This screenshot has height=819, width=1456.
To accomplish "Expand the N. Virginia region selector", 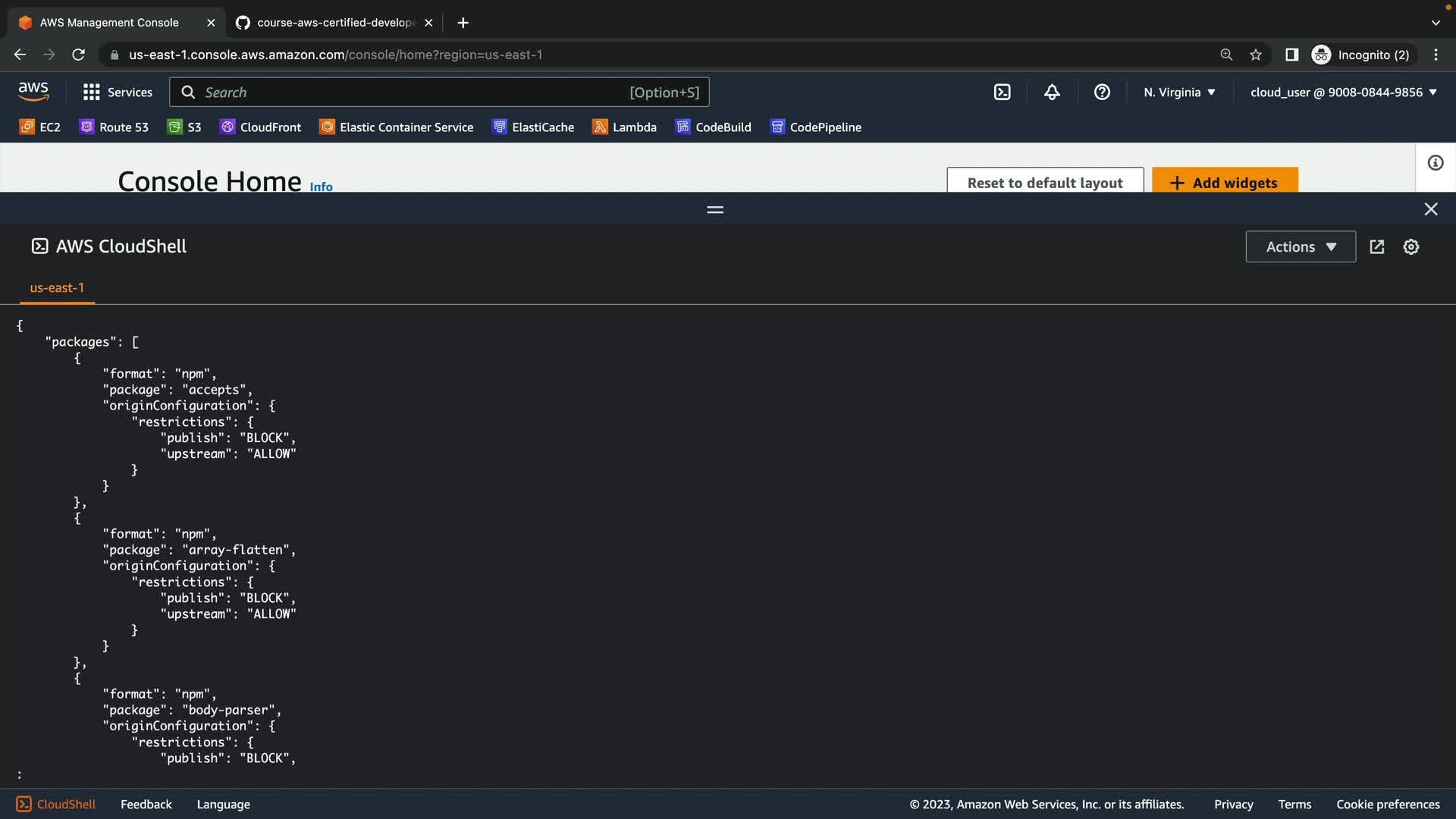I will click(x=1179, y=93).
